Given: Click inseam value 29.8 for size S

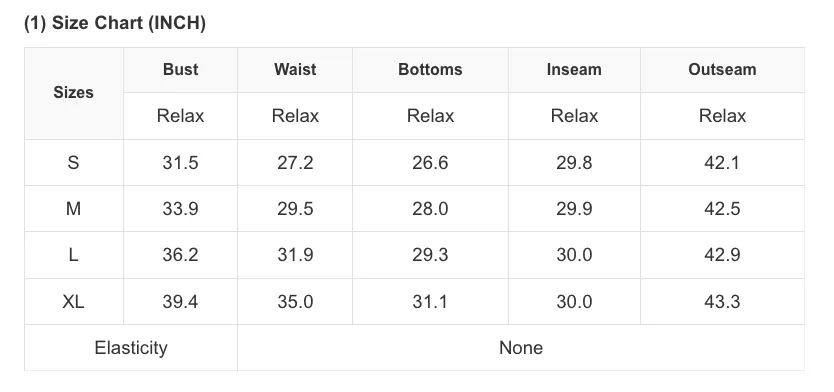Looking at the screenshot, I should coord(574,163).
